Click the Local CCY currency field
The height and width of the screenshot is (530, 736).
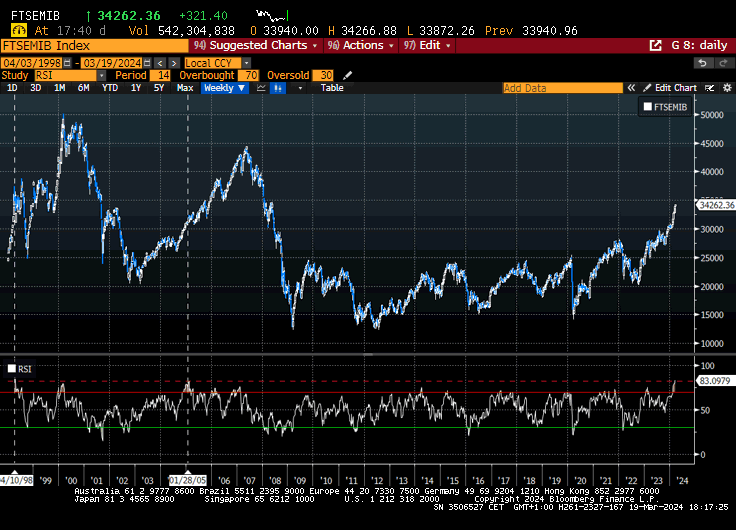coord(213,63)
